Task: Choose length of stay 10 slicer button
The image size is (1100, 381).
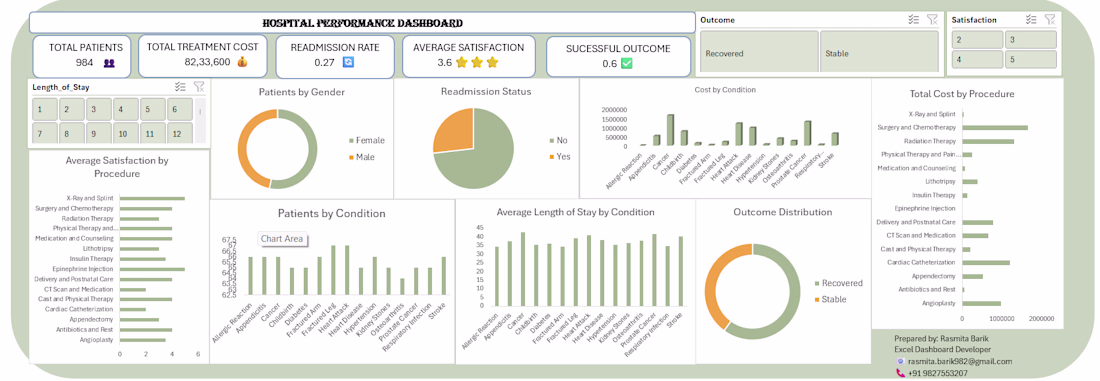Action: [x=125, y=133]
